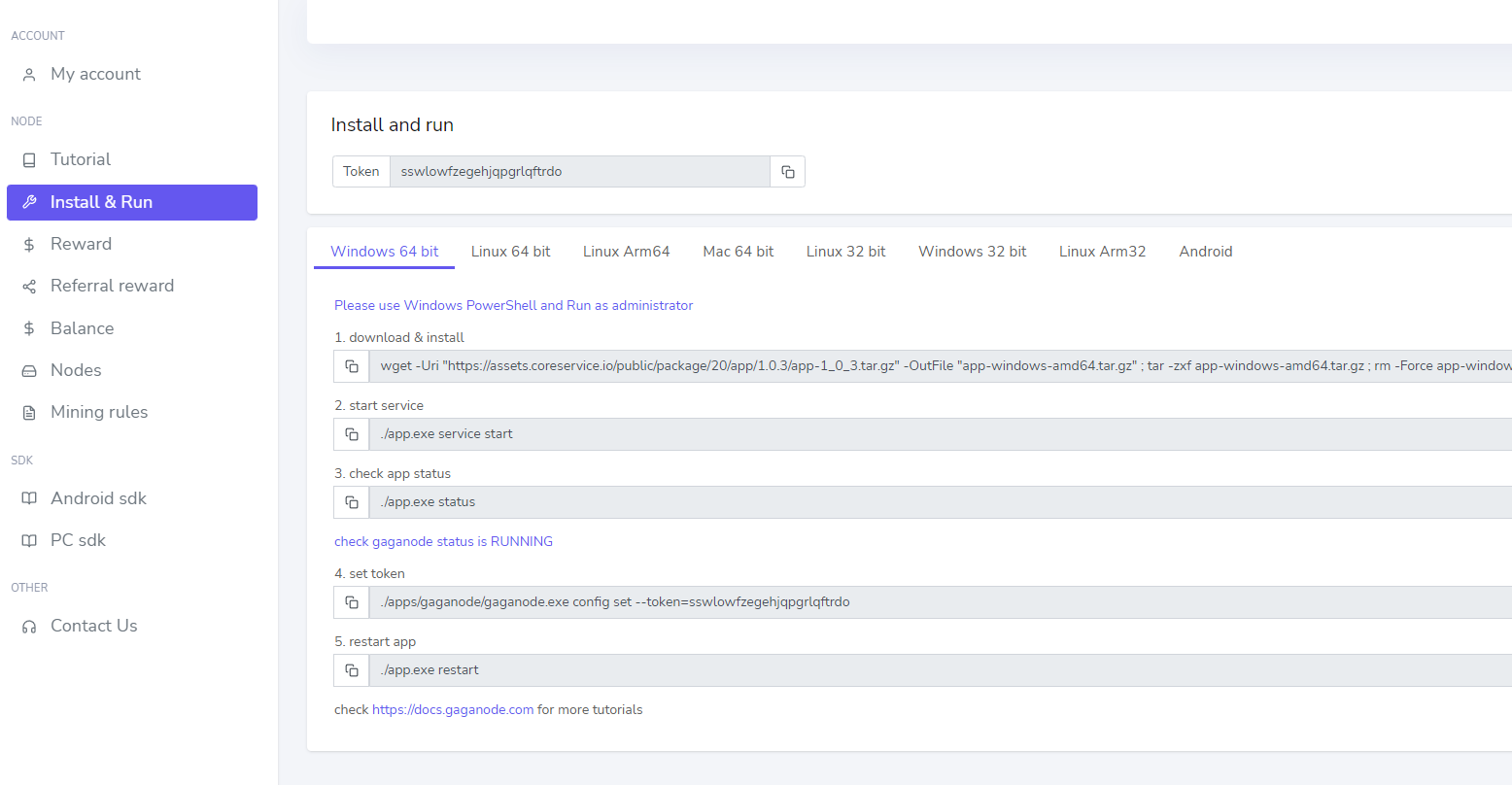The width and height of the screenshot is (1512, 785).
Task: Click the ./app.exe service start field
Action: point(941,434)
